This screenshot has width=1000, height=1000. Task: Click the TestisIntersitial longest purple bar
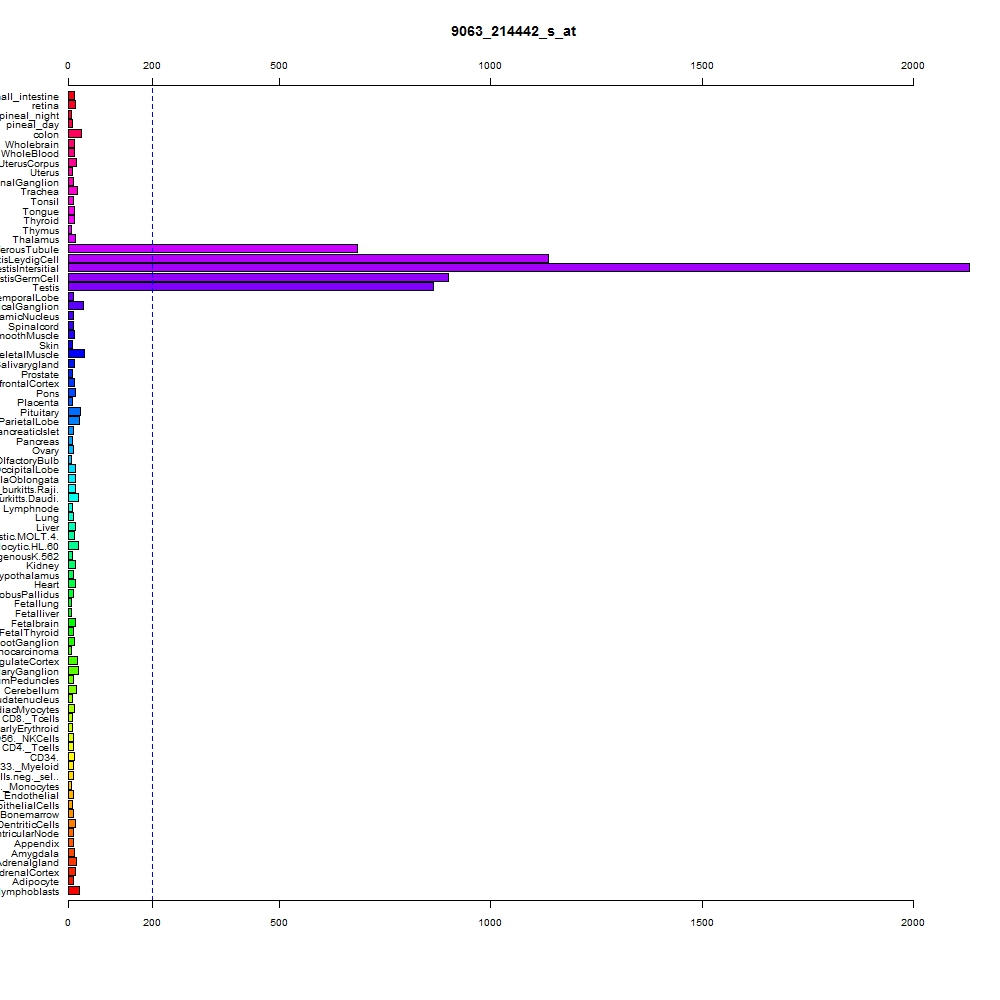pos(518,268)
